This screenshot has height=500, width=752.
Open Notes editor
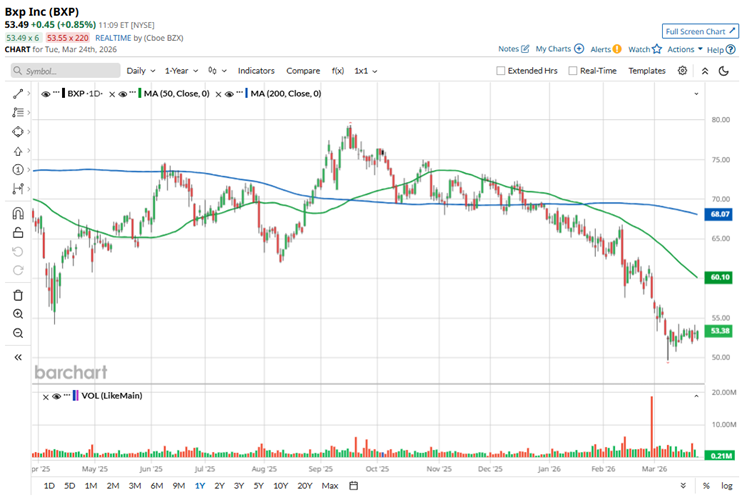coord(514,49)
